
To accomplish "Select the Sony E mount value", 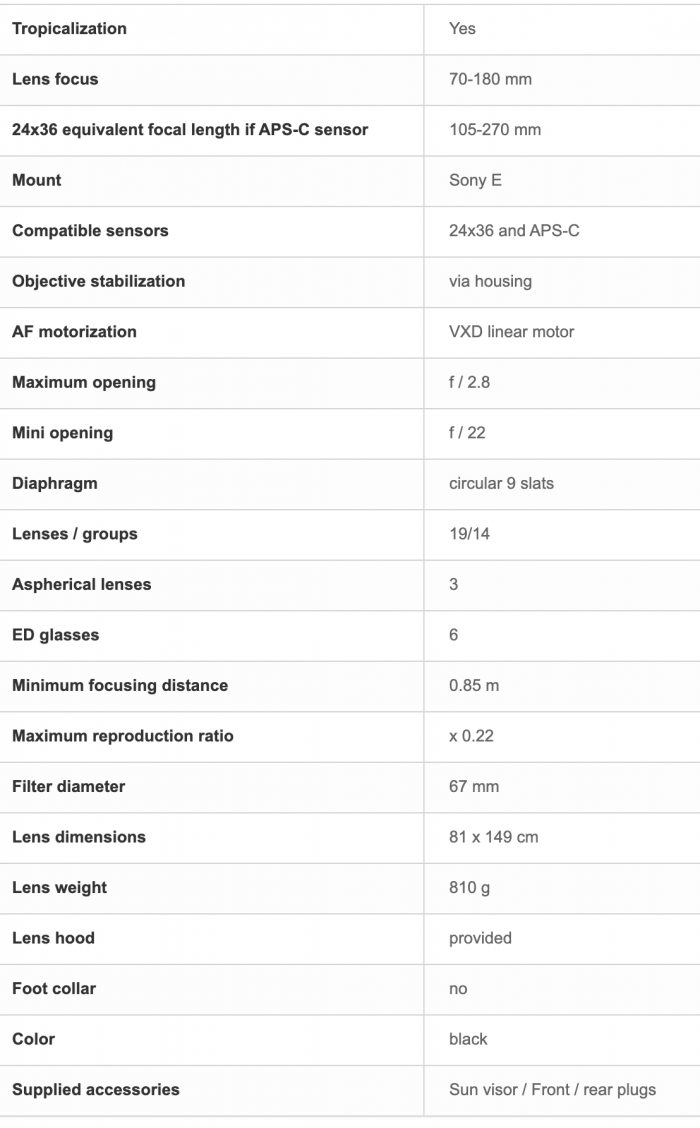I will point(475,180).
